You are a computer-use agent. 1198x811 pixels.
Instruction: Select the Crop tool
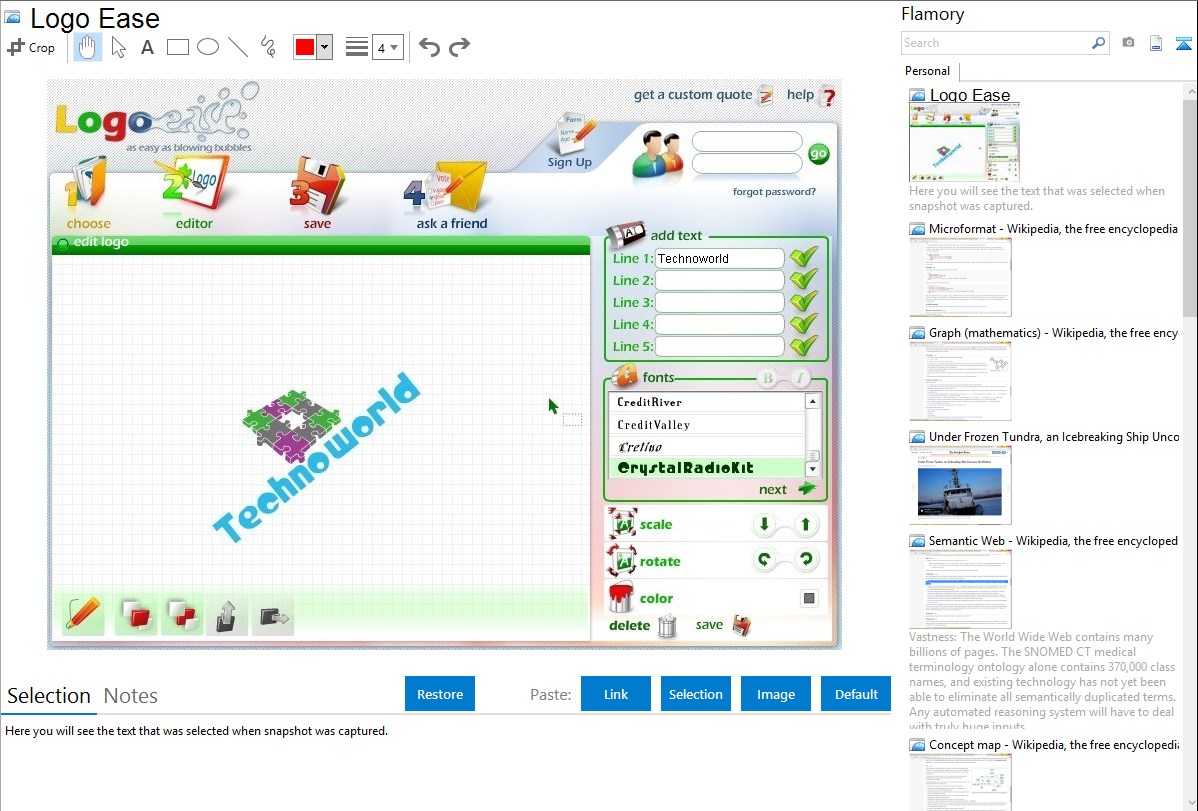click(31, 47)
